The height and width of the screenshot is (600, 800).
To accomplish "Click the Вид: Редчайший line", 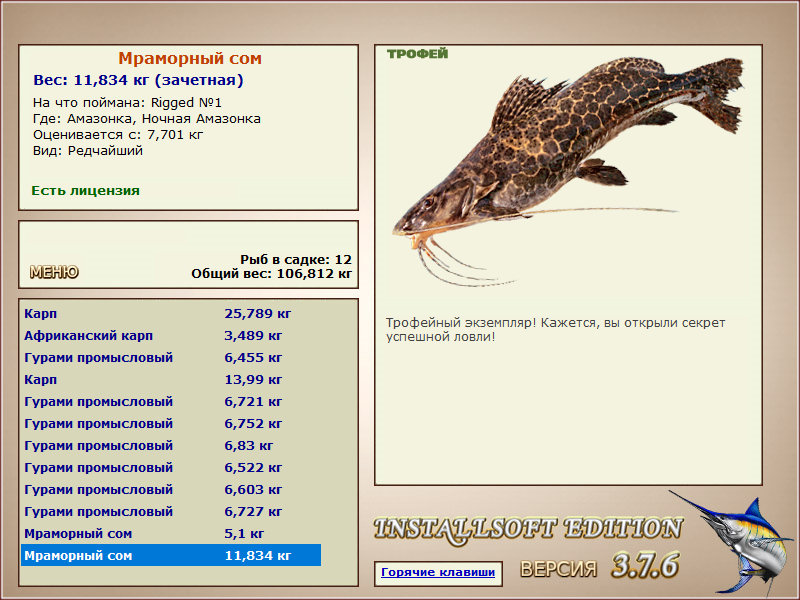I will 88,151.
